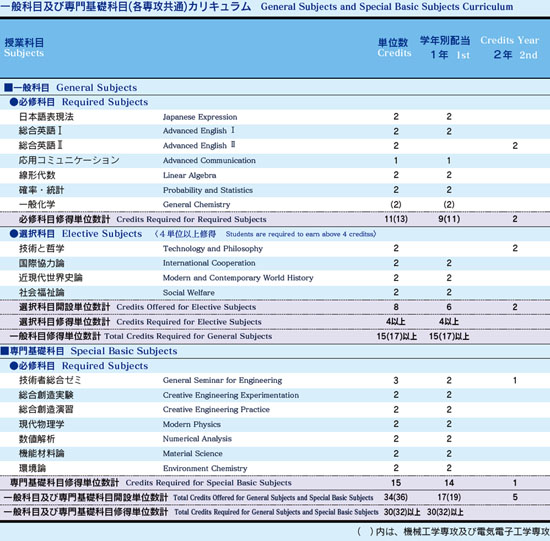This screenshot has width=550, height=541.
Task: Select the '技術者総合ゼミ' subject name
Action: tap(50, 380)
